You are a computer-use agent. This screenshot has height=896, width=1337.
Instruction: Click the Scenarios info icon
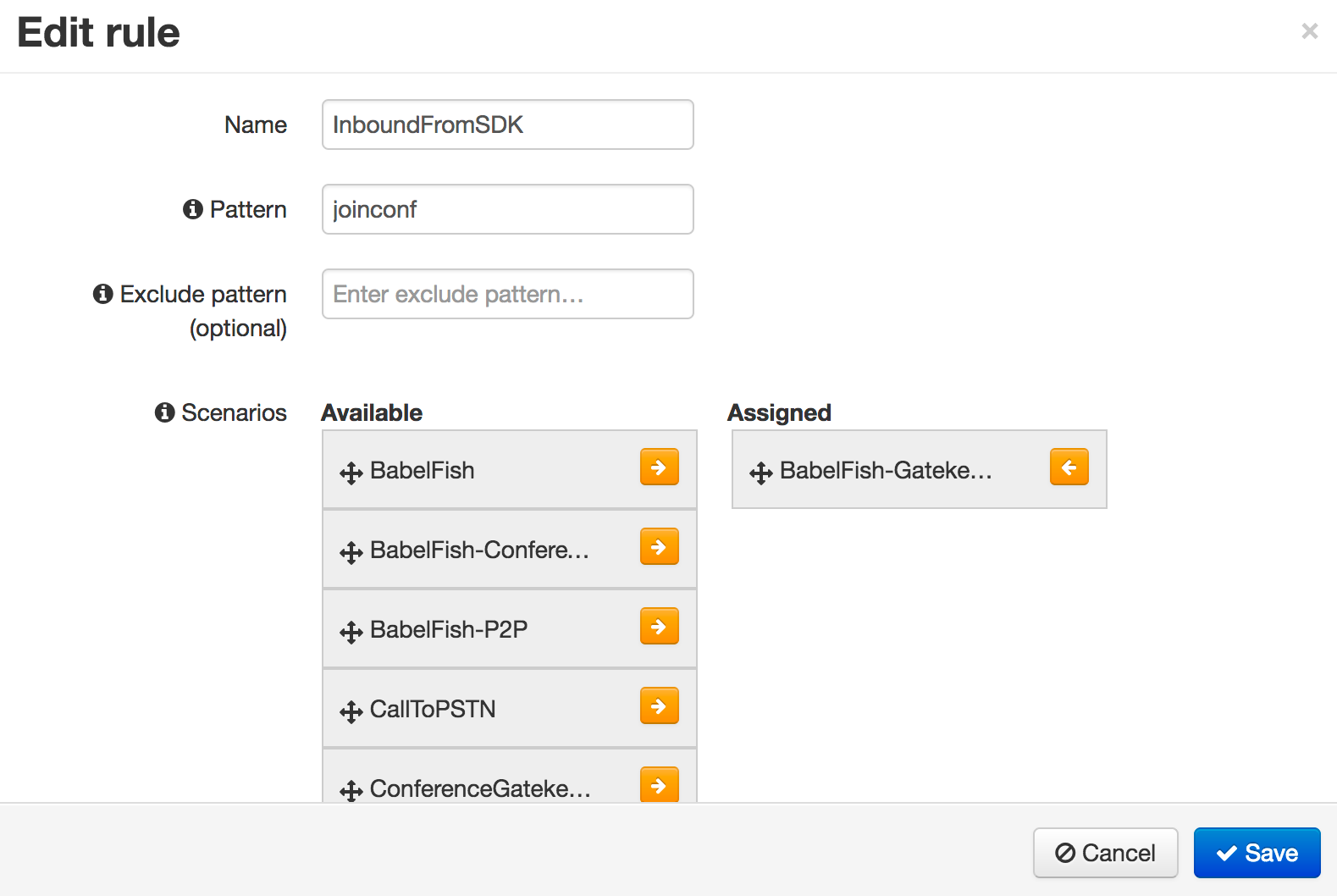pyautogui.click(x=165, y=412)
